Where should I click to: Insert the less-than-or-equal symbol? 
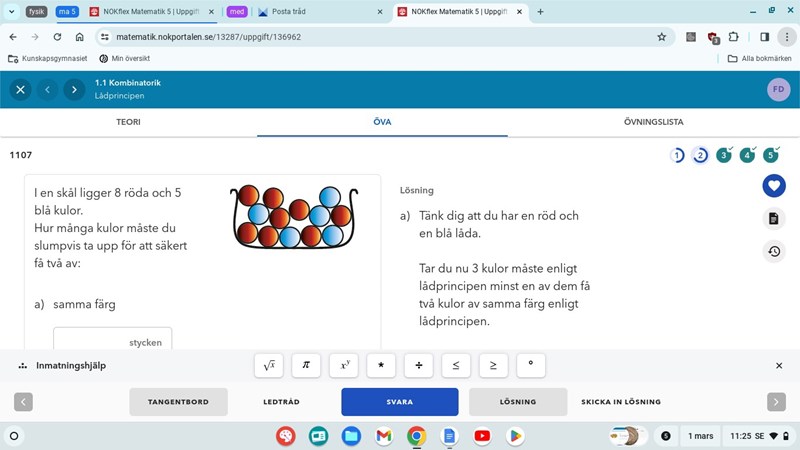(x=455, y=366)
